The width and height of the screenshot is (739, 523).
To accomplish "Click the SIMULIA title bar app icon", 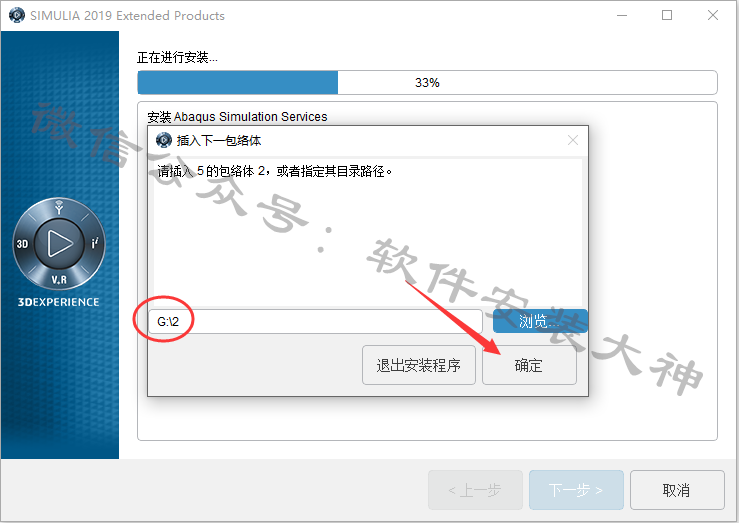I will (17, 15).
